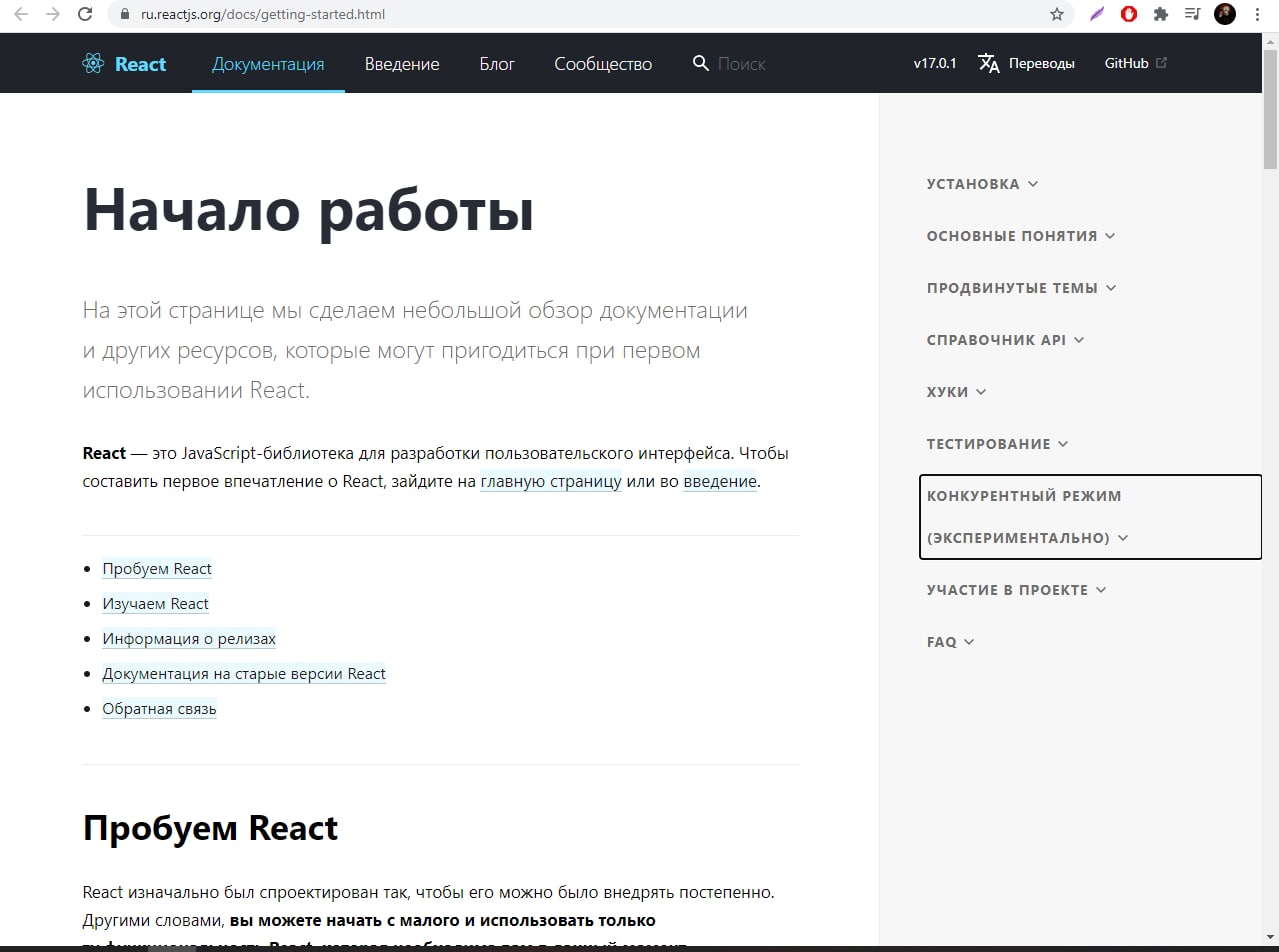1279x952 pixels.
Task: Expand the Участие в проекте section
Action: coord(1016,590)
